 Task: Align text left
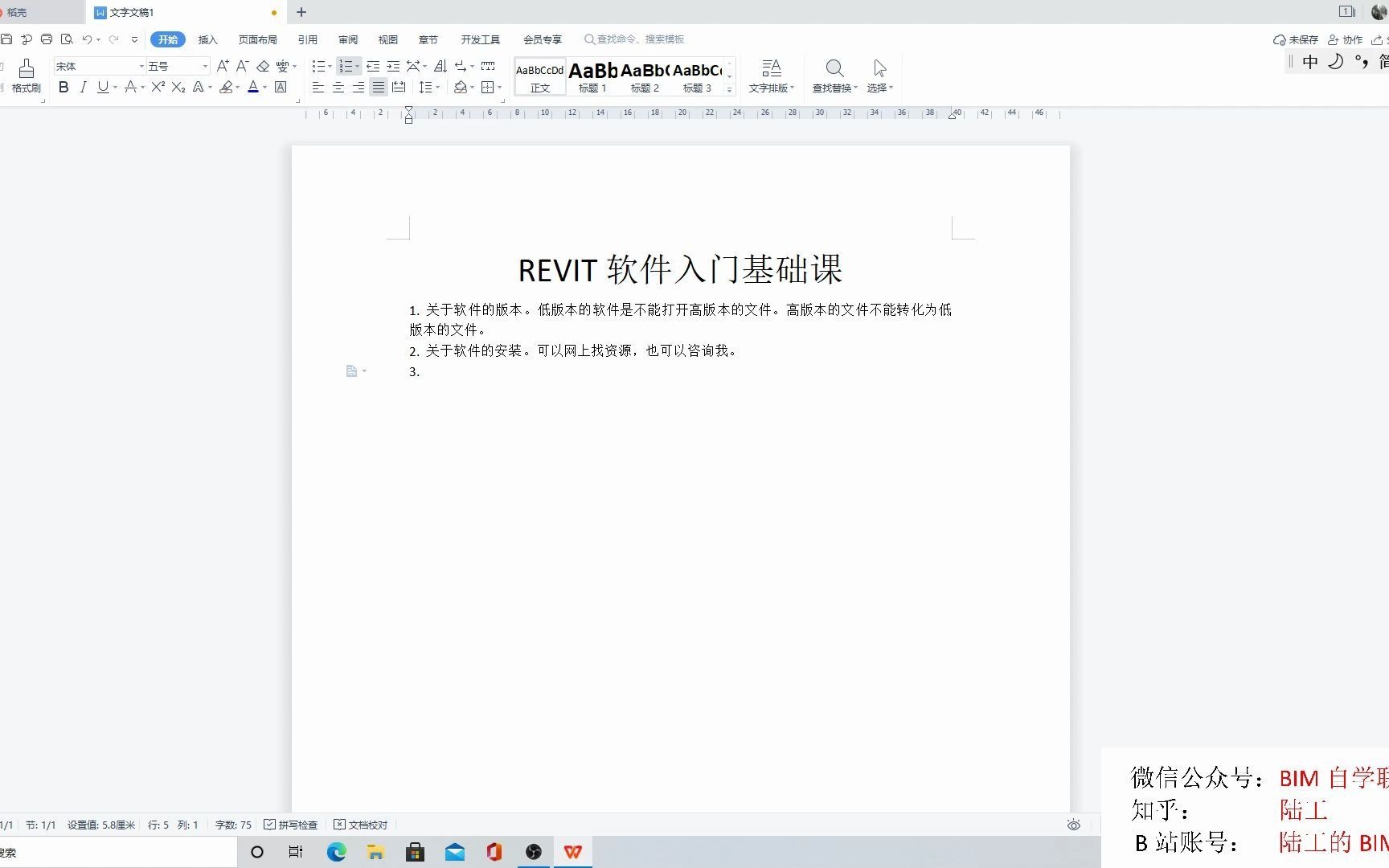[318, 87]
